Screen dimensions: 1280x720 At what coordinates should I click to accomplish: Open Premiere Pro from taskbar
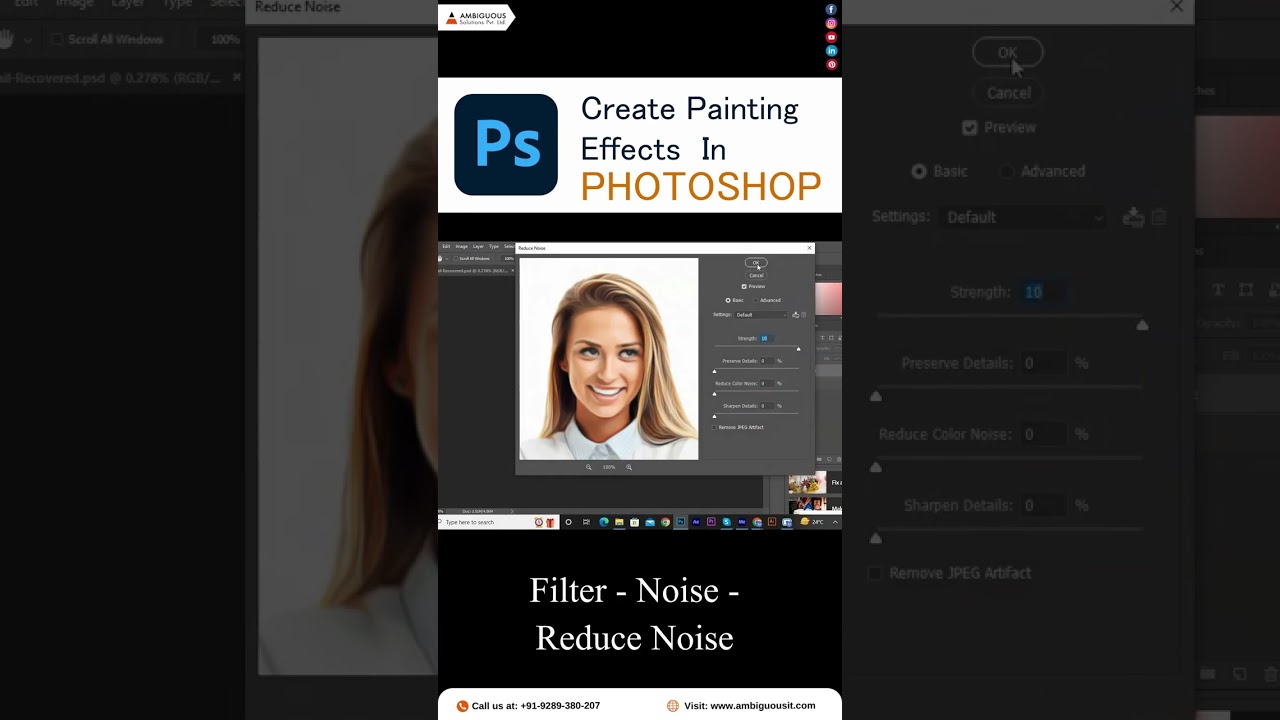pos(711,522)
